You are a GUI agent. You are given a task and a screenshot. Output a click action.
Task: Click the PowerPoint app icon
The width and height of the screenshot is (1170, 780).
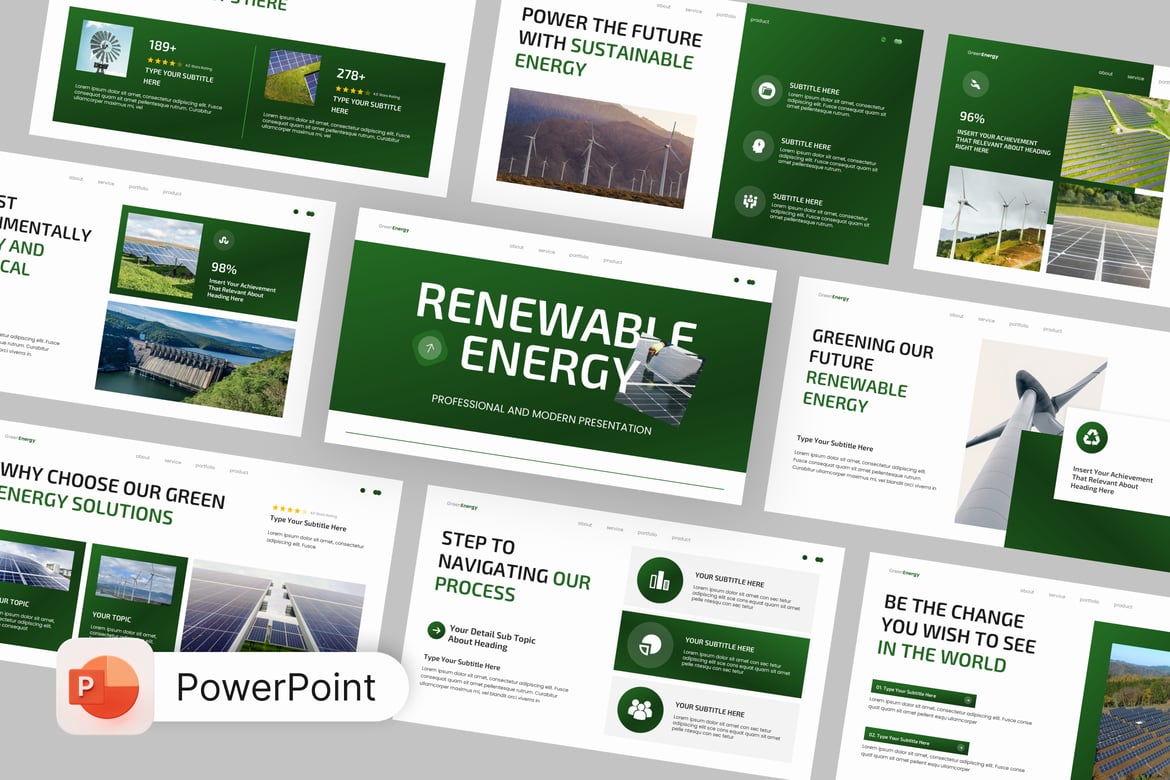(x=105, y=686)
